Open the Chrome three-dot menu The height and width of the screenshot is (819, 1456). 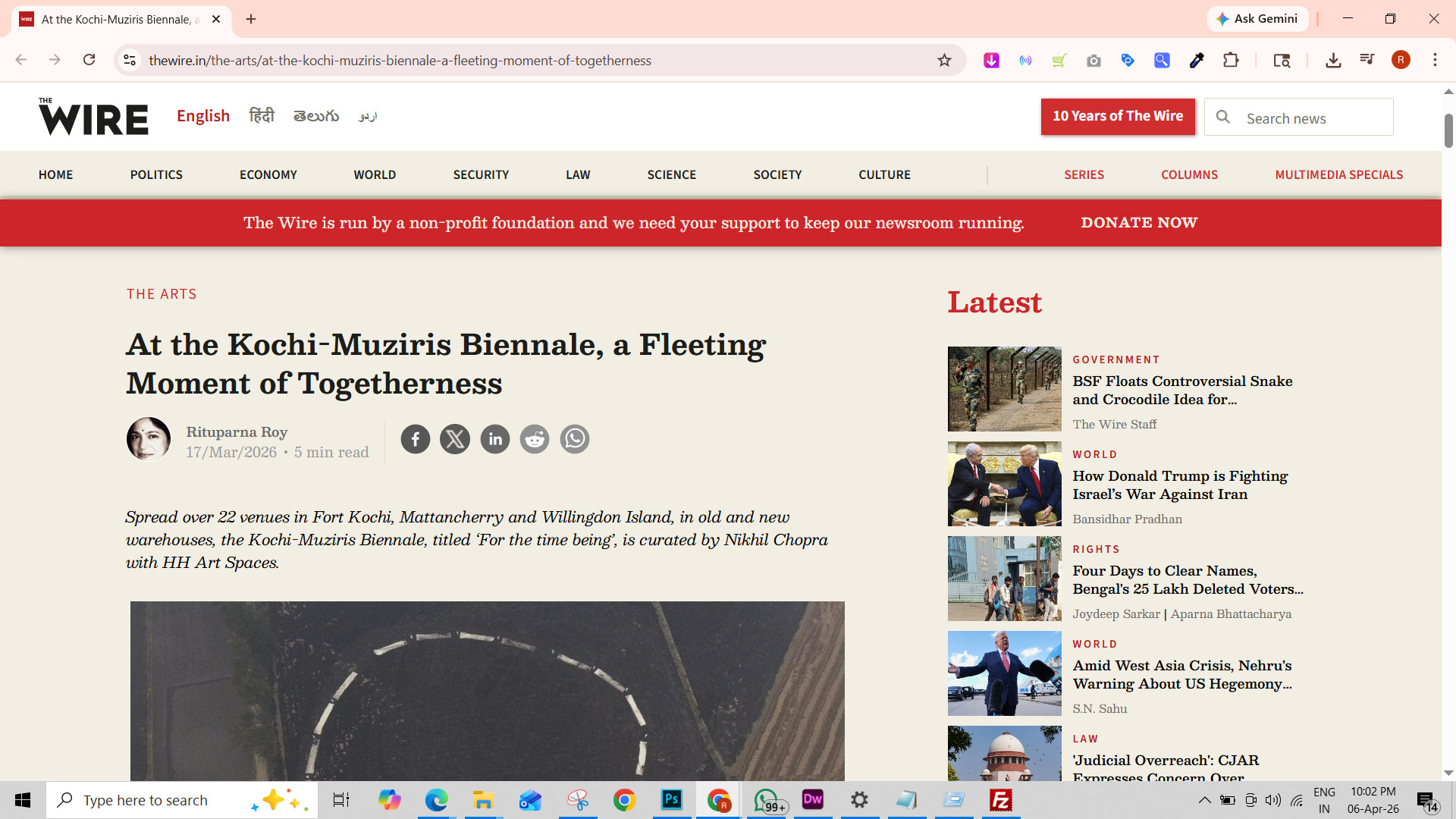pos(1435,60)
